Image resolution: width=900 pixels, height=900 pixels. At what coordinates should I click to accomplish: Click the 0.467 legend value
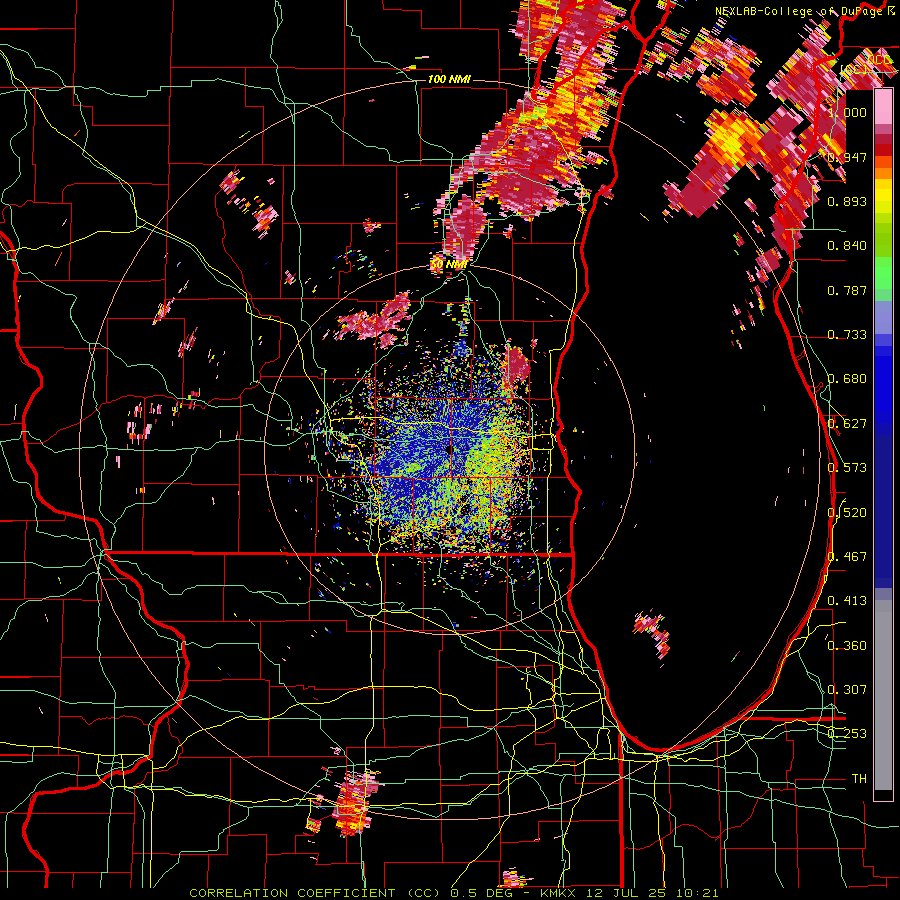coord(847,556)
